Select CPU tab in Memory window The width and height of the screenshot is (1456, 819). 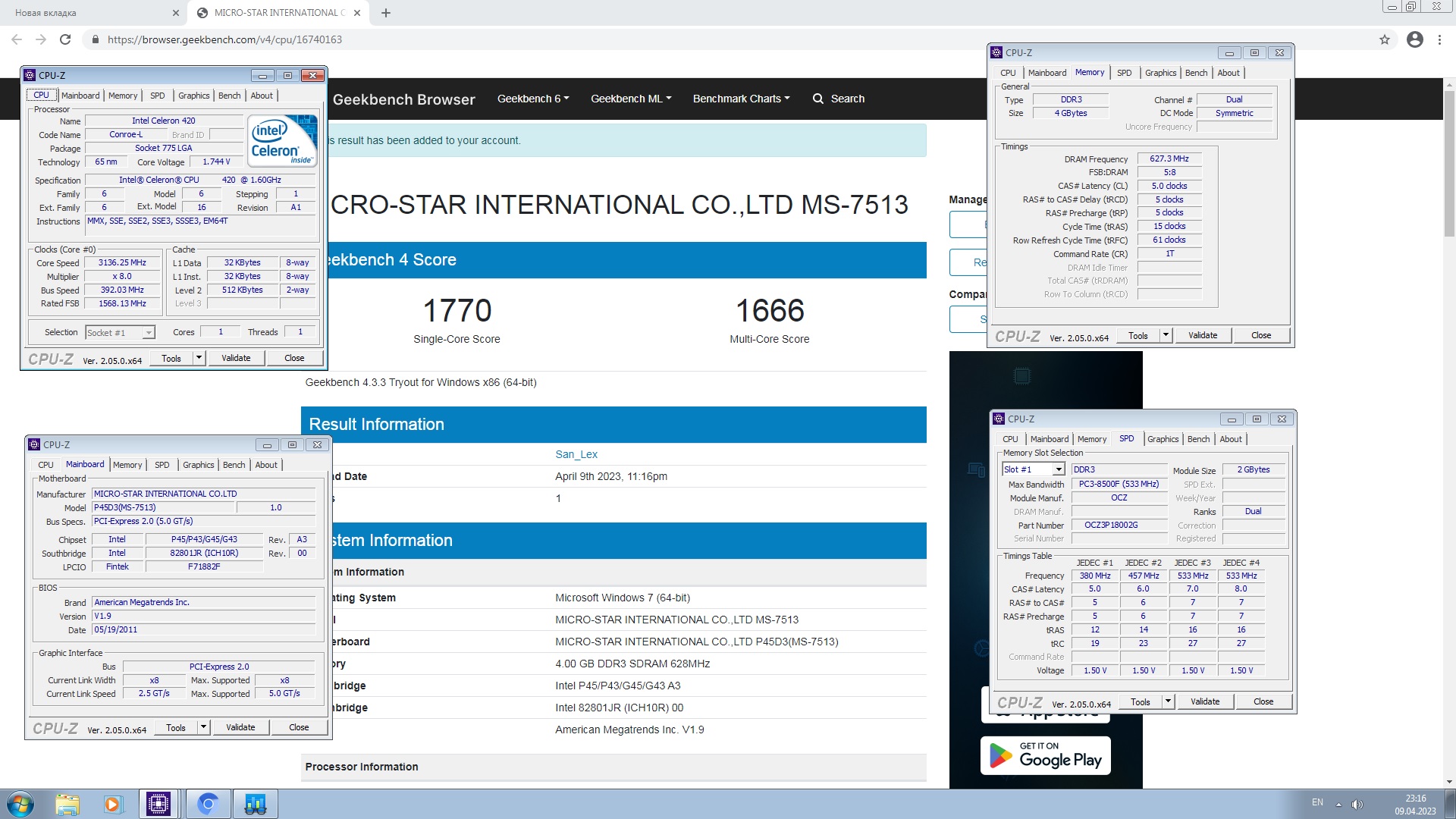[1008, 73]
